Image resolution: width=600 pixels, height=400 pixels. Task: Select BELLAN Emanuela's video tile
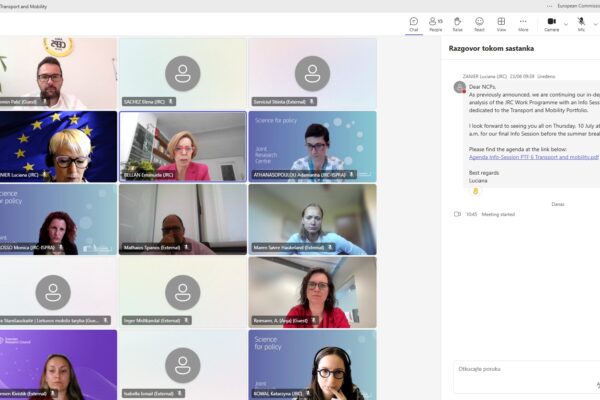click(x=182, y=146)
